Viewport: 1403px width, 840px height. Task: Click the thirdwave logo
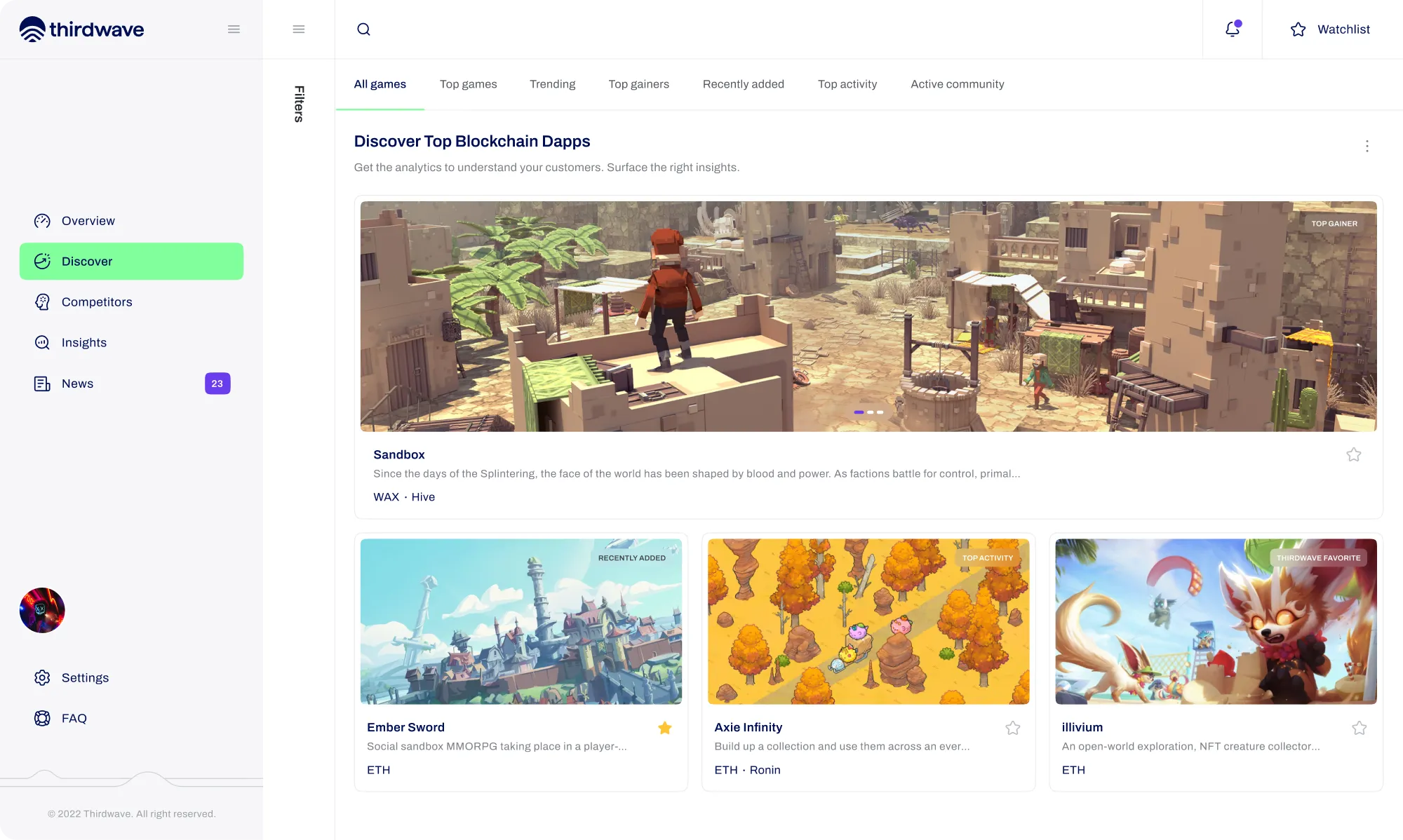[x=81, y=29]
